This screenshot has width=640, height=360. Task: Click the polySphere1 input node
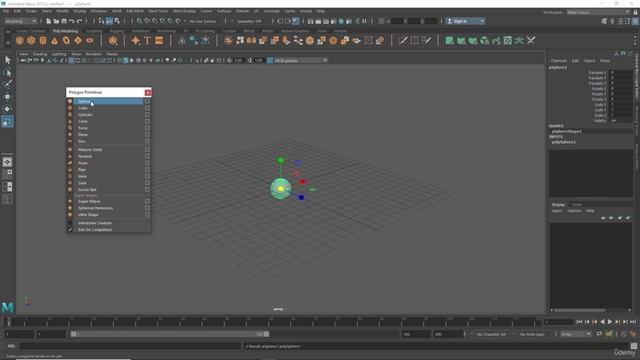tap(564, 142)
